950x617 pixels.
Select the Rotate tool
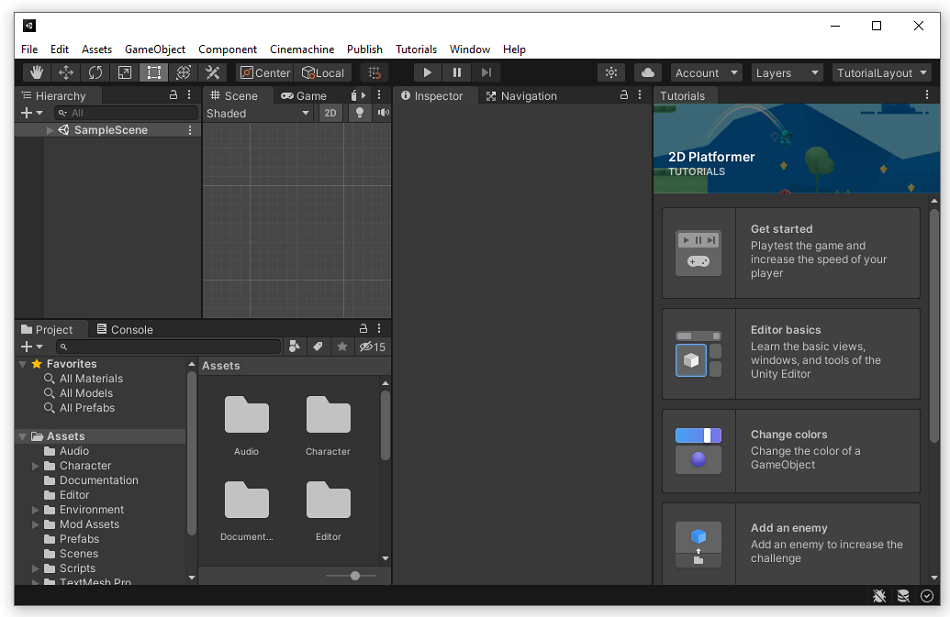pyautogui.click(x=95, y=73)
